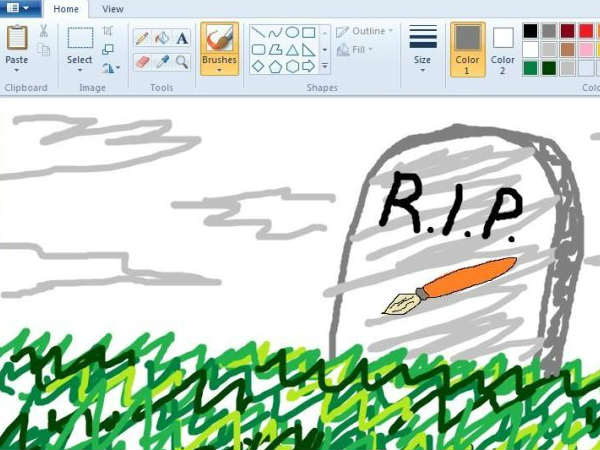Expand the Brushes dropdown arrow
The width and height of the screenshot is (600, 450).
tap(219, 70)
